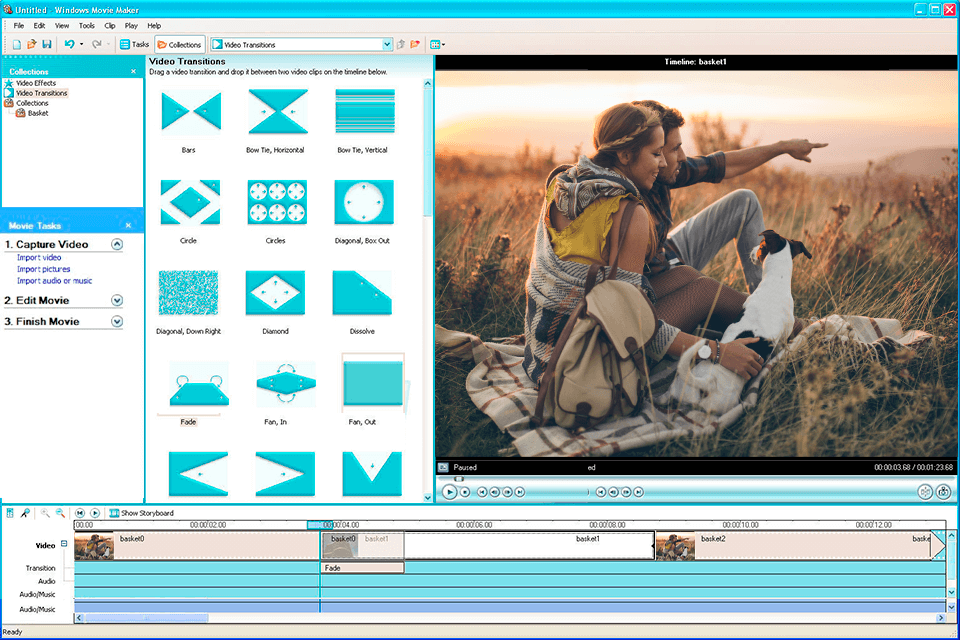Click Import audio or music link

54,281
